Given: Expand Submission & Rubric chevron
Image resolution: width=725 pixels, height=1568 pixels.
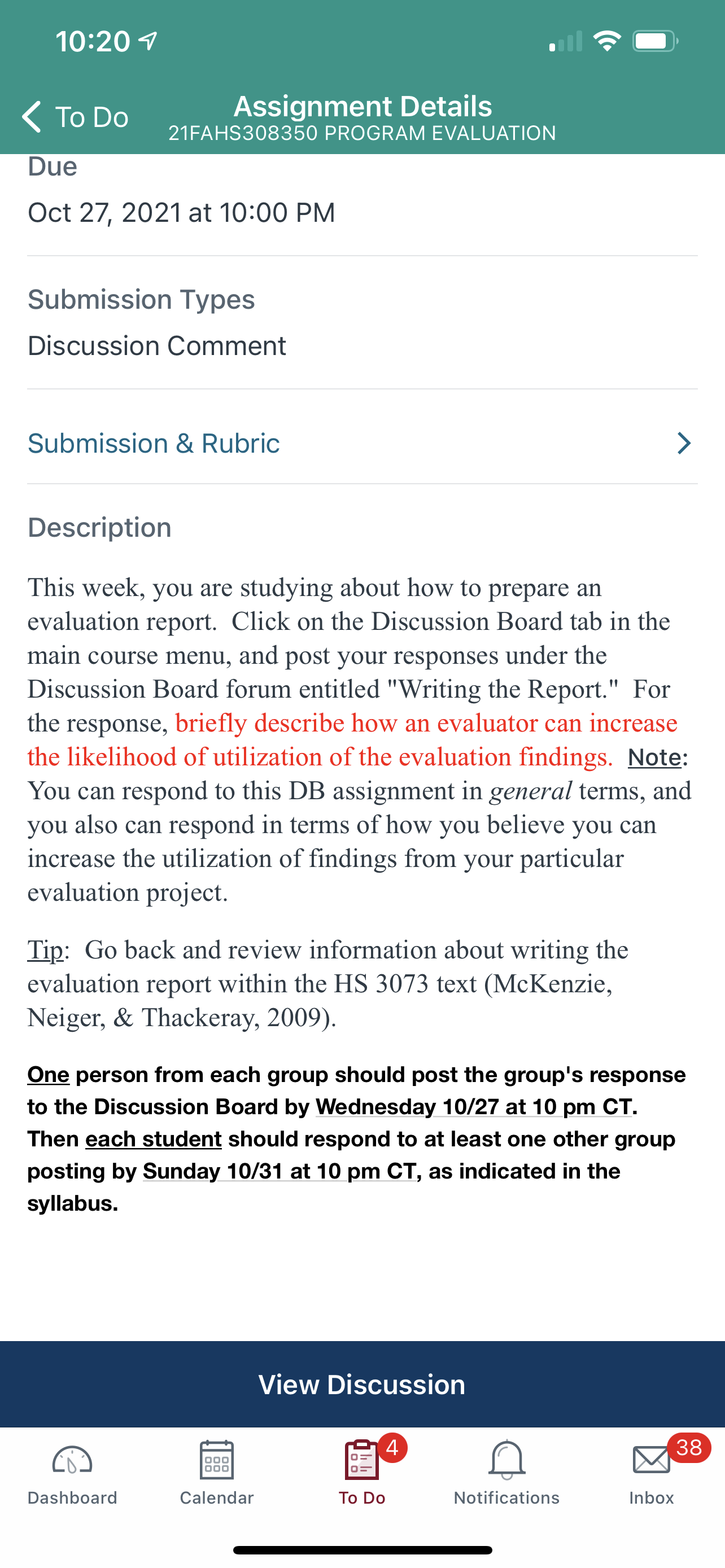Looking at the screenshot, I should [x=684, y=443].
